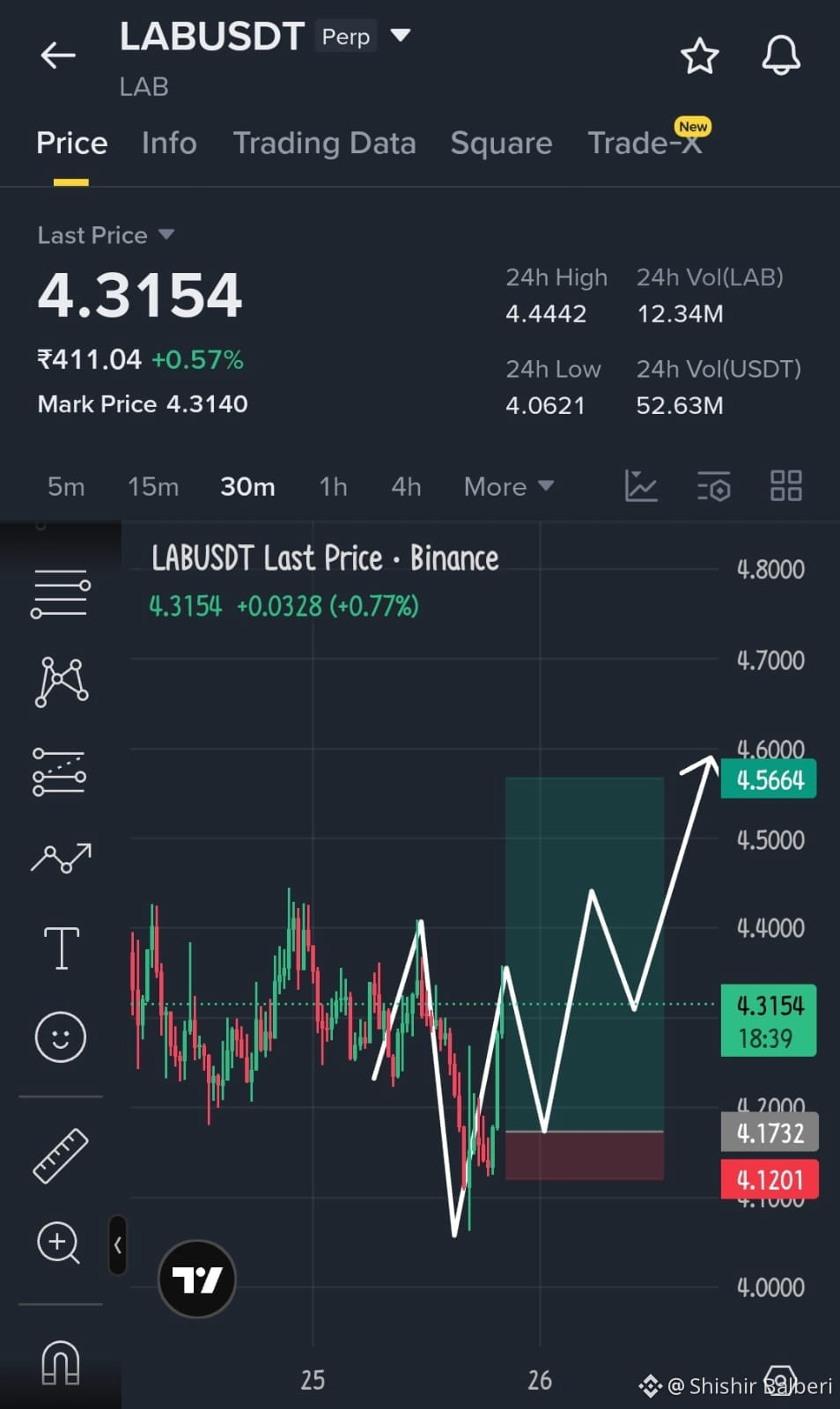Select the 1h timeframe
The height and width of the screenshot is (1409, 840).
click(x=333, y=487)
